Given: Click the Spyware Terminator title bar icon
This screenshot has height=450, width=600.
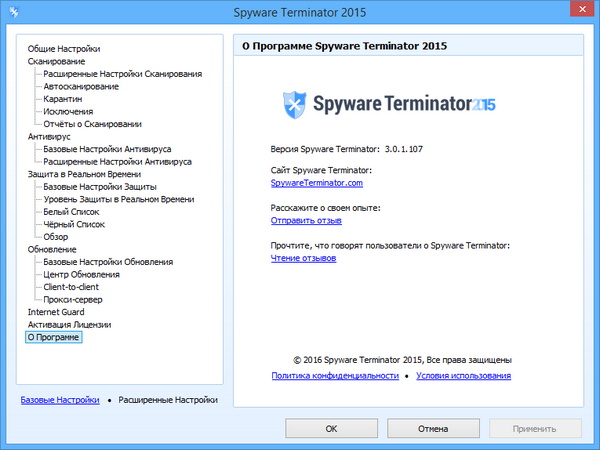Looking at the screenshot, I should 14,12.
